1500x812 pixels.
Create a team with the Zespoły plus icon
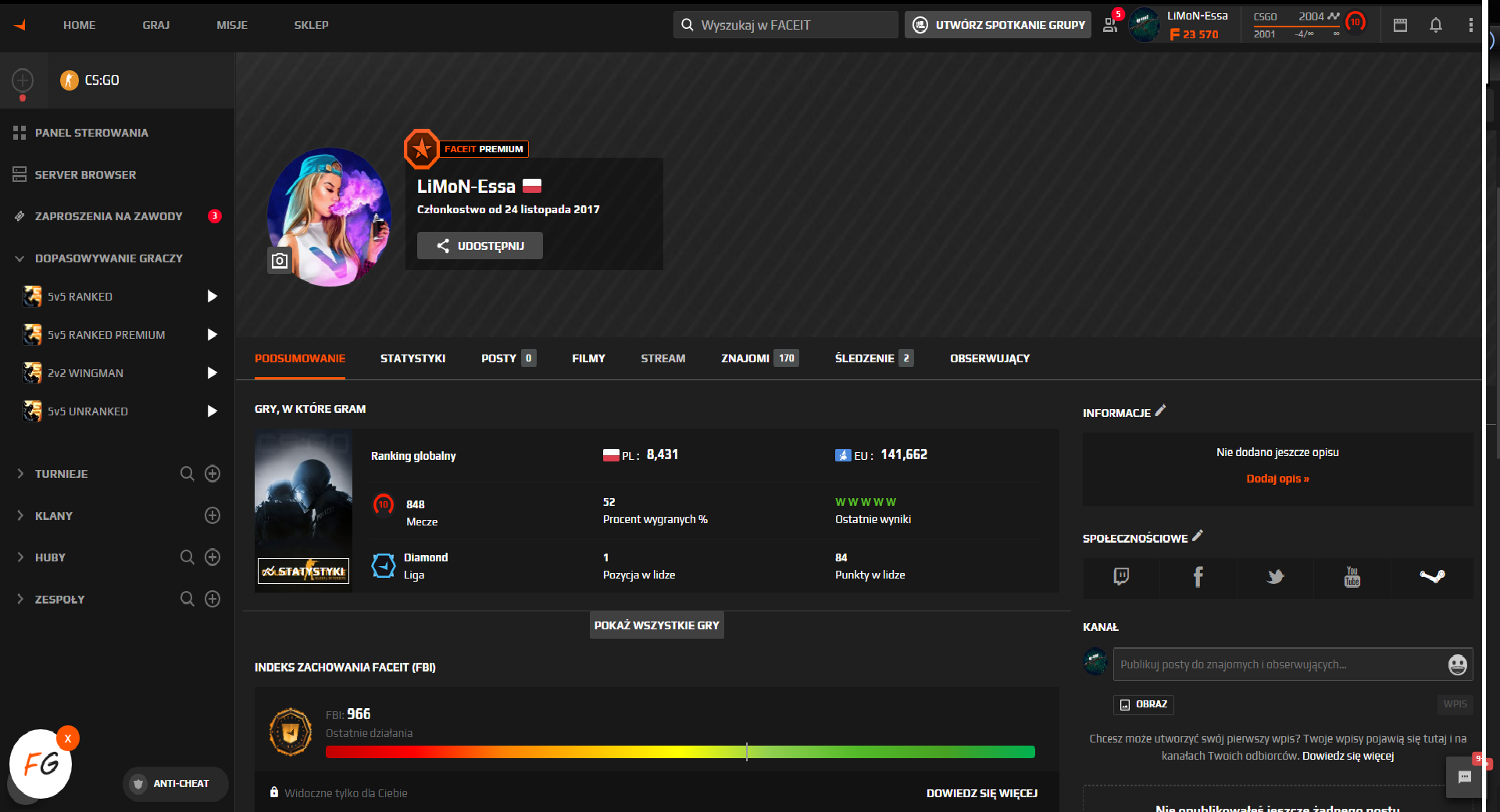pos(212,599)
